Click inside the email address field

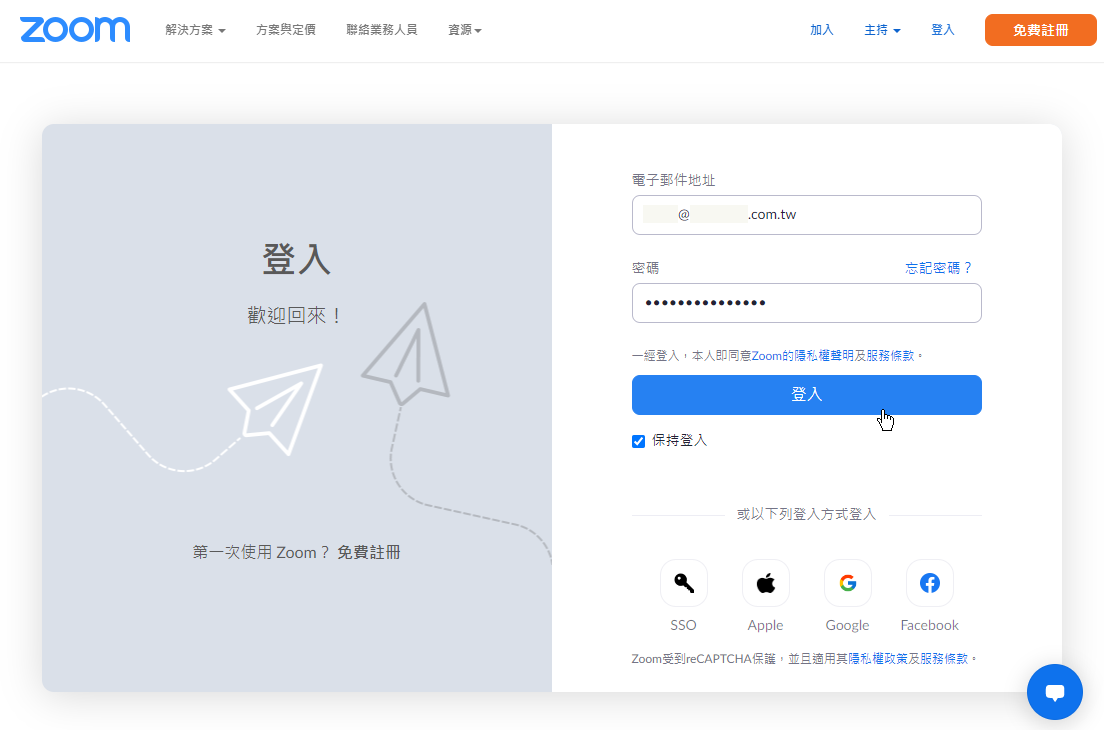point(807,214)
